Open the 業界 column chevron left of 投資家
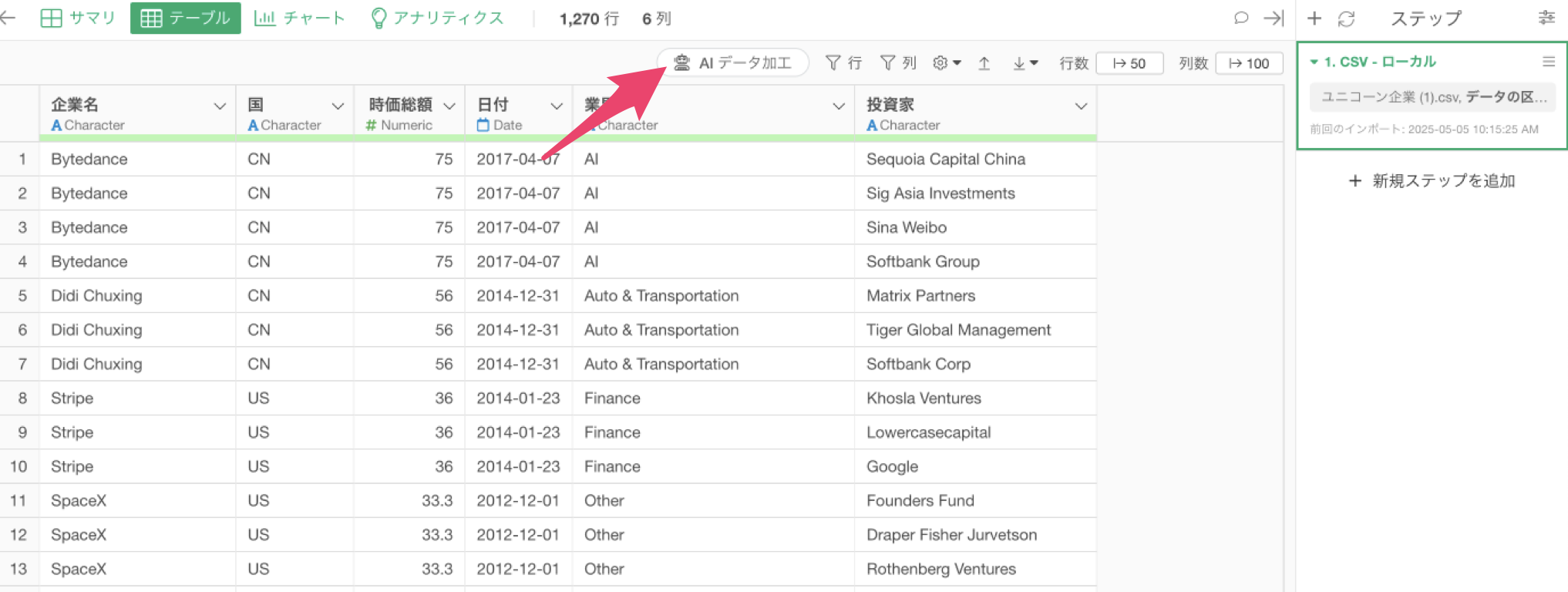The image size is (1568, 592). tap(839, 106)
